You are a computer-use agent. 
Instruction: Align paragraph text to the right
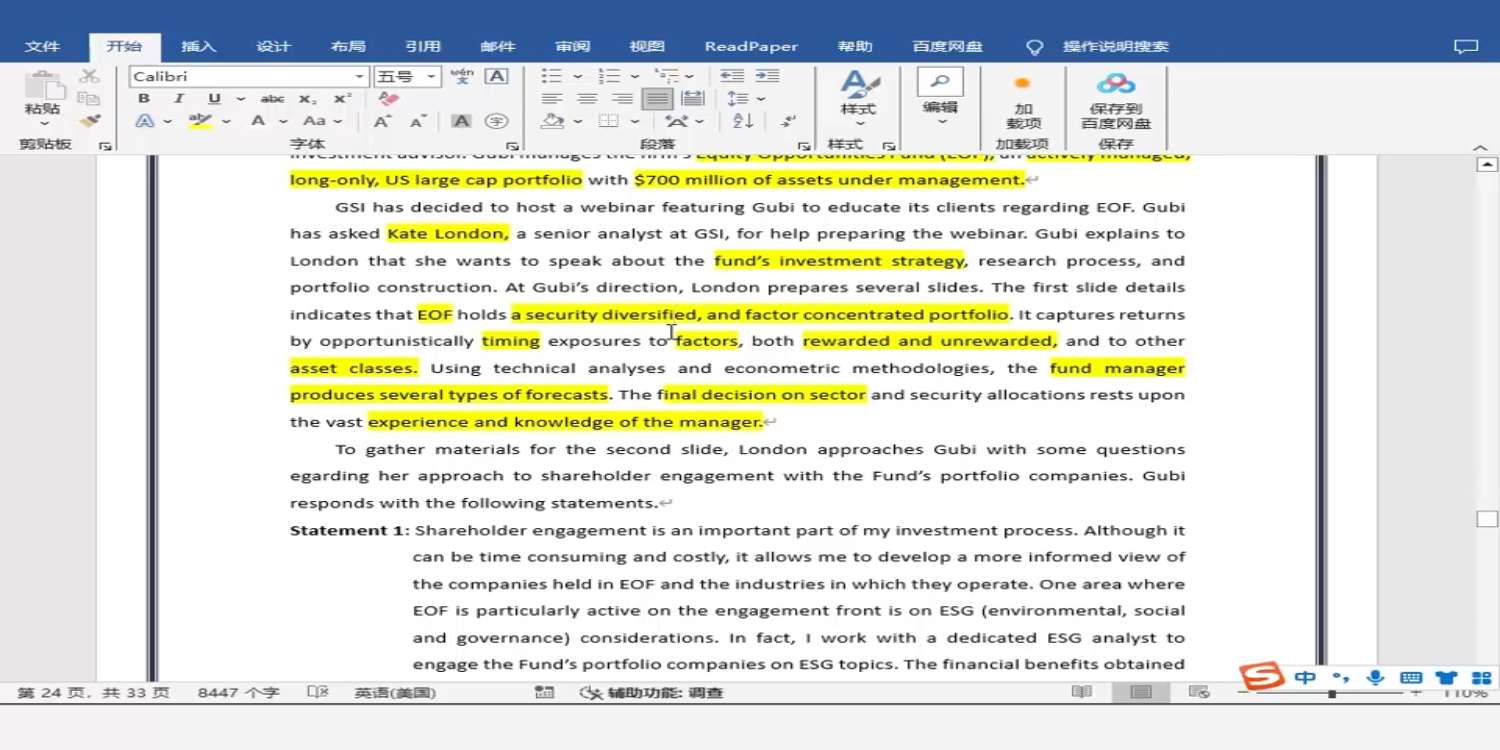622,99
